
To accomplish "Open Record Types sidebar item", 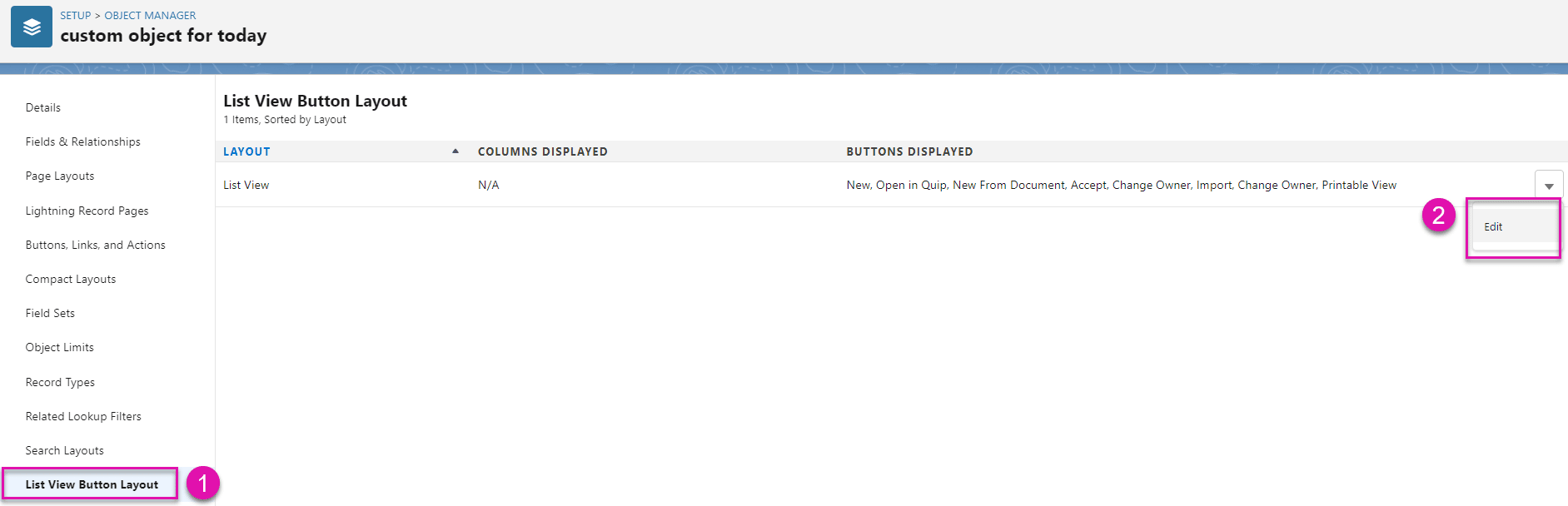I will click(x=60, y=383).
